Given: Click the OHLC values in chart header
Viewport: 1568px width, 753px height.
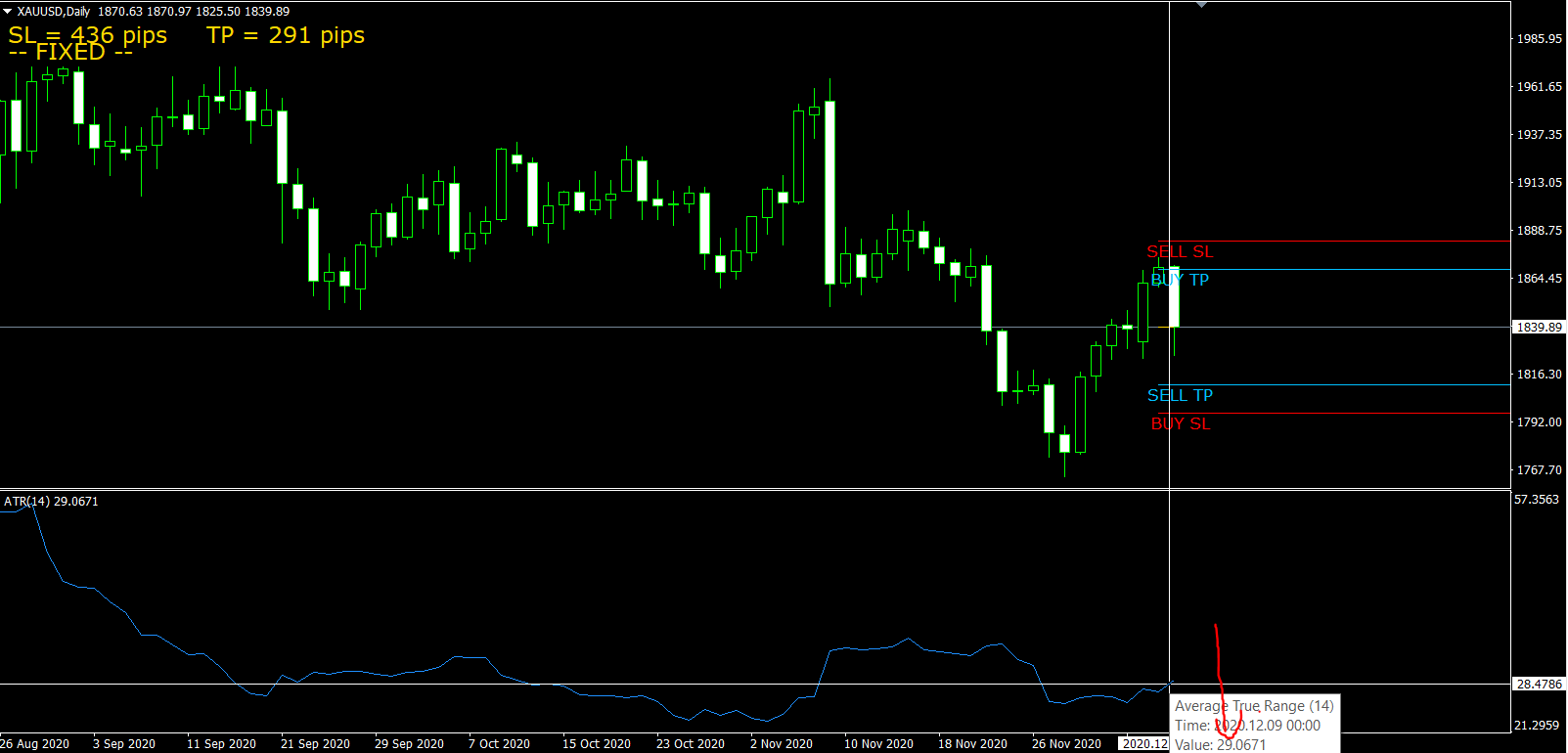Looking at the screenshot, I should point(194,12).
